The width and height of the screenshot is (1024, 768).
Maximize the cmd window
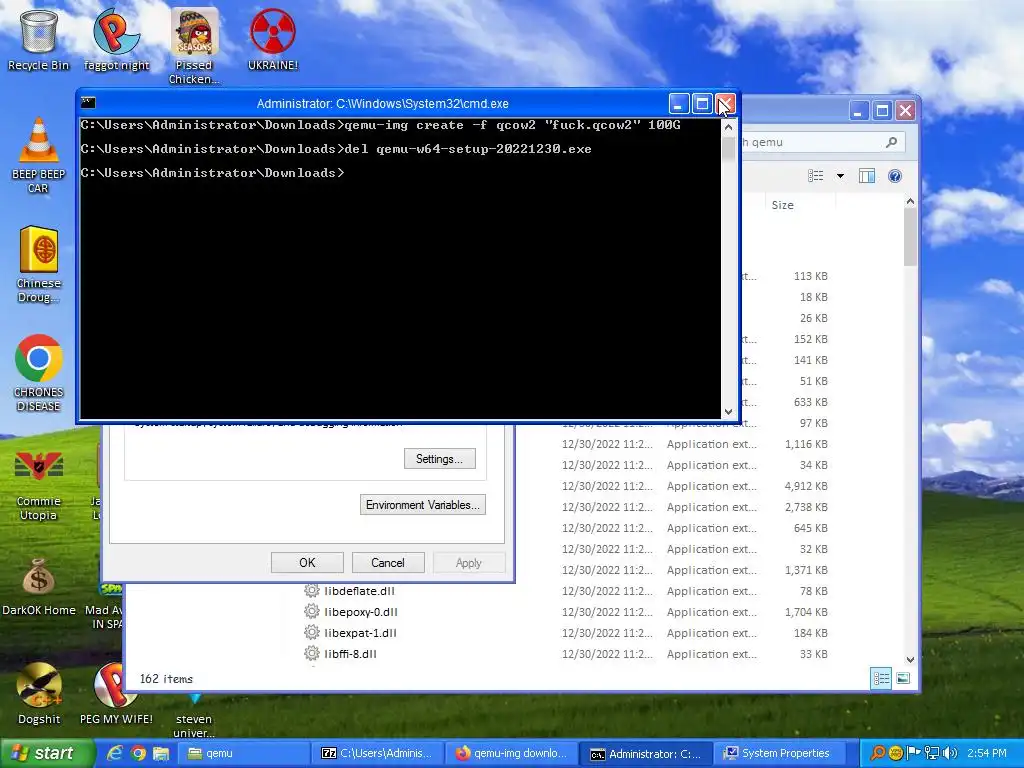702,104
